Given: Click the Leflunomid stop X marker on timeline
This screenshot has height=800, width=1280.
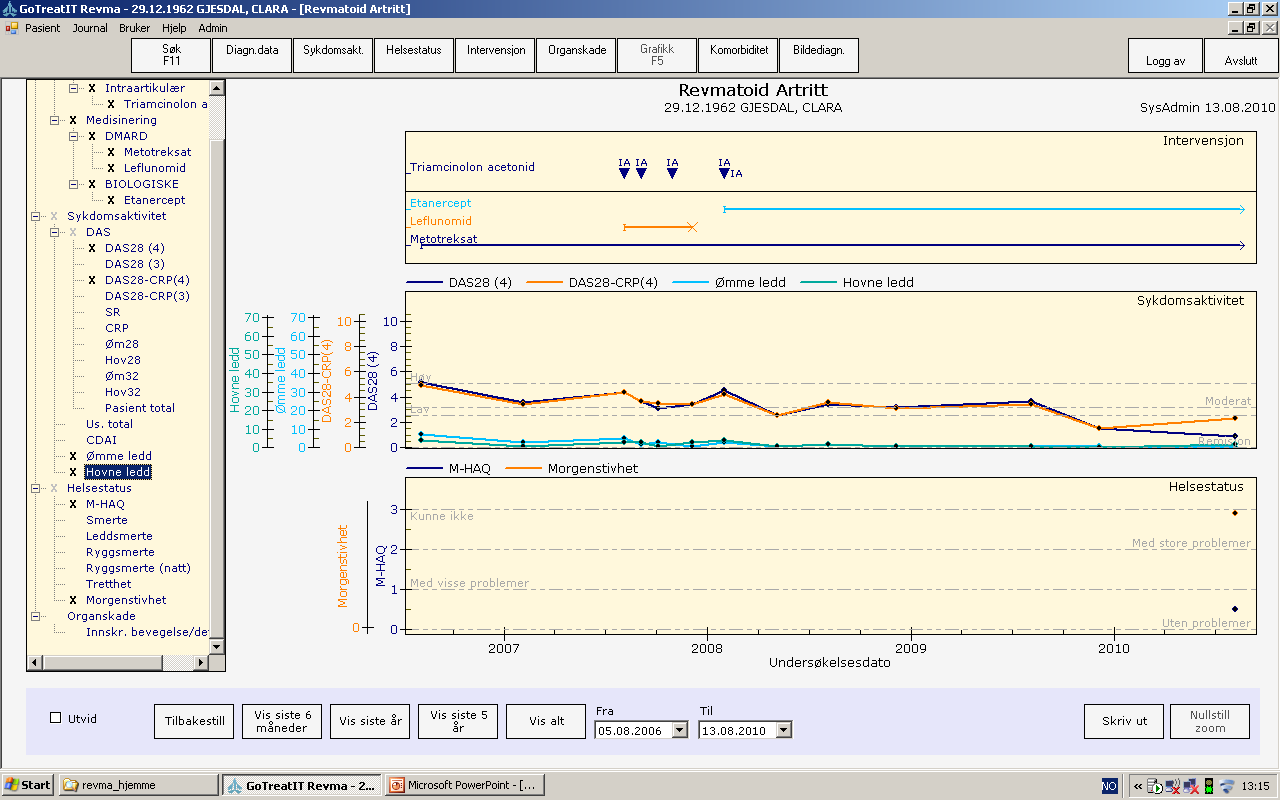Looking at the screenshot, I should 692,228.
